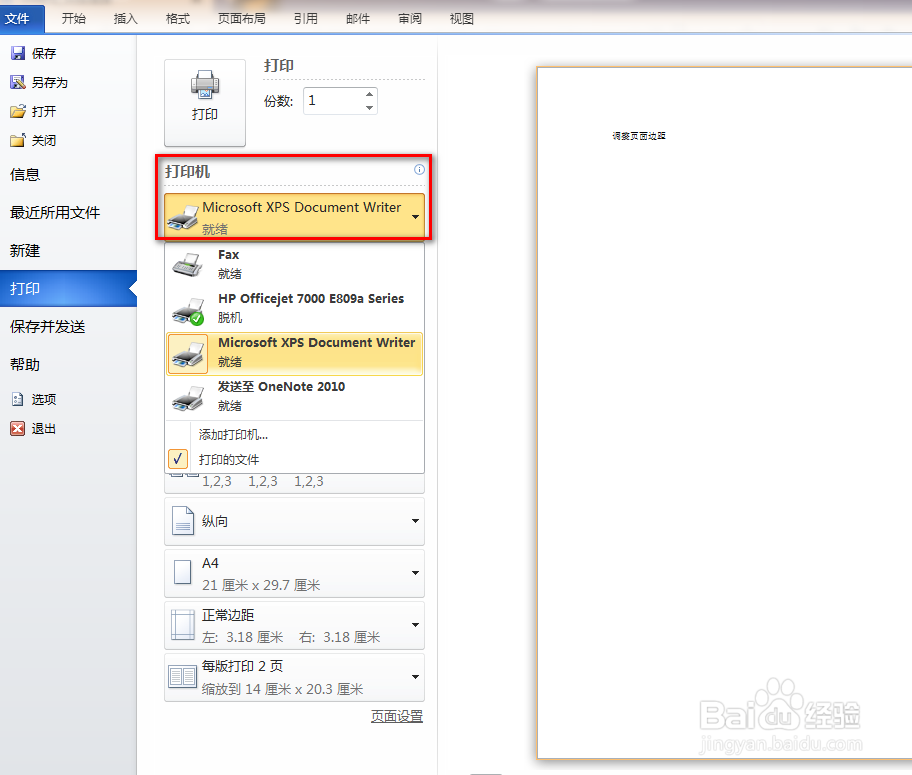Select HP Officejet 7000 E809a Series printer
This screenshot has width=912, height=775.
[294, 308]
